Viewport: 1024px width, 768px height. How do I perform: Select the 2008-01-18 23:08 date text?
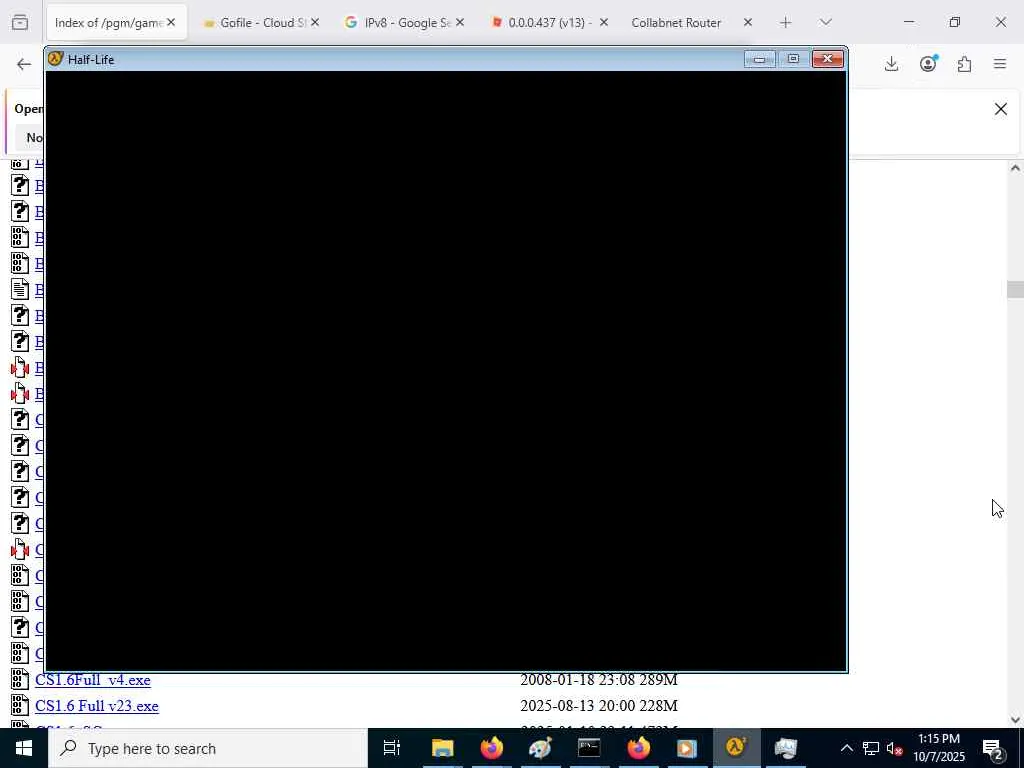click(x=577, y=680)
